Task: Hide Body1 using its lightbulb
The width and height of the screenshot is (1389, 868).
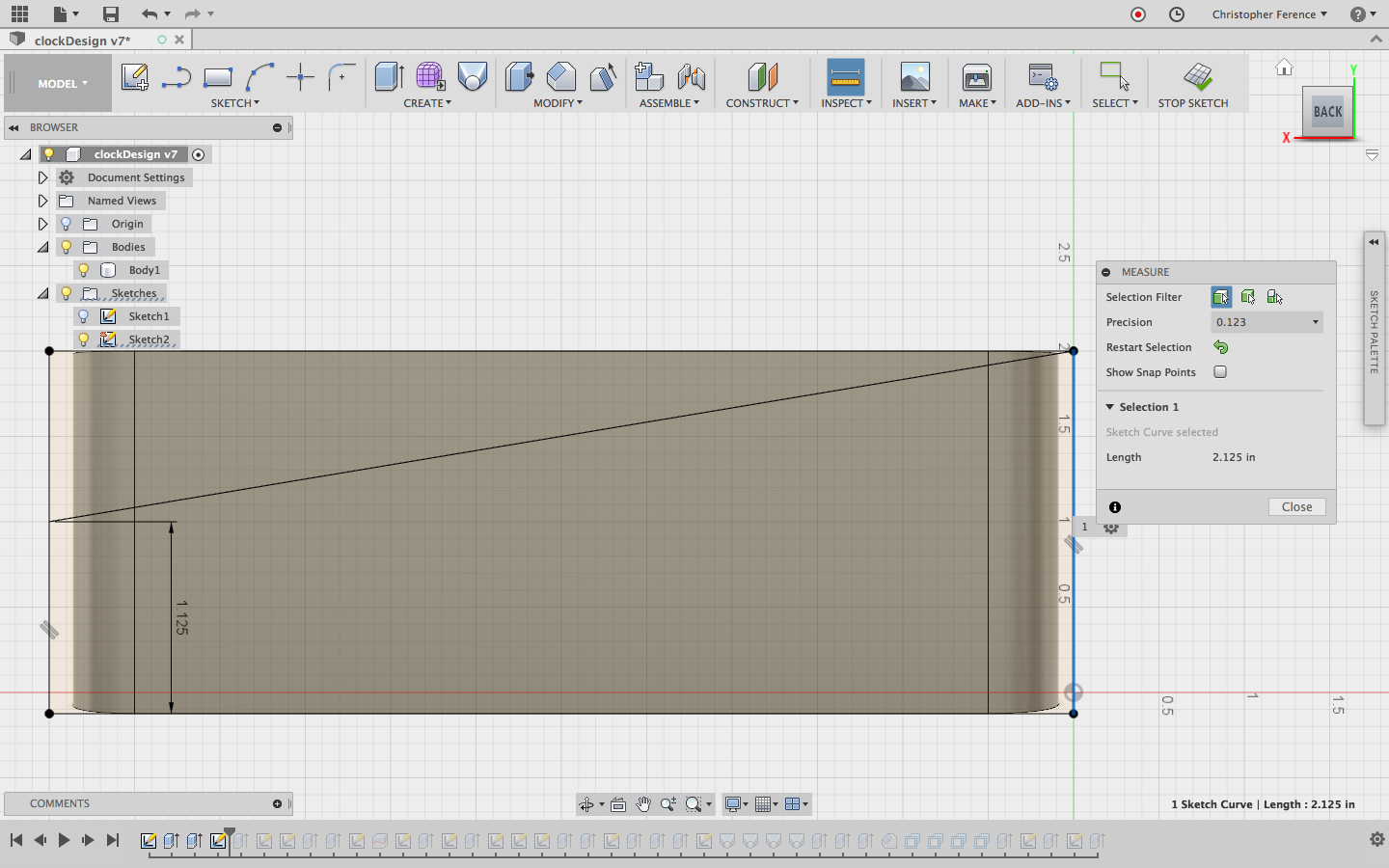Action: [x=84, y=270]
